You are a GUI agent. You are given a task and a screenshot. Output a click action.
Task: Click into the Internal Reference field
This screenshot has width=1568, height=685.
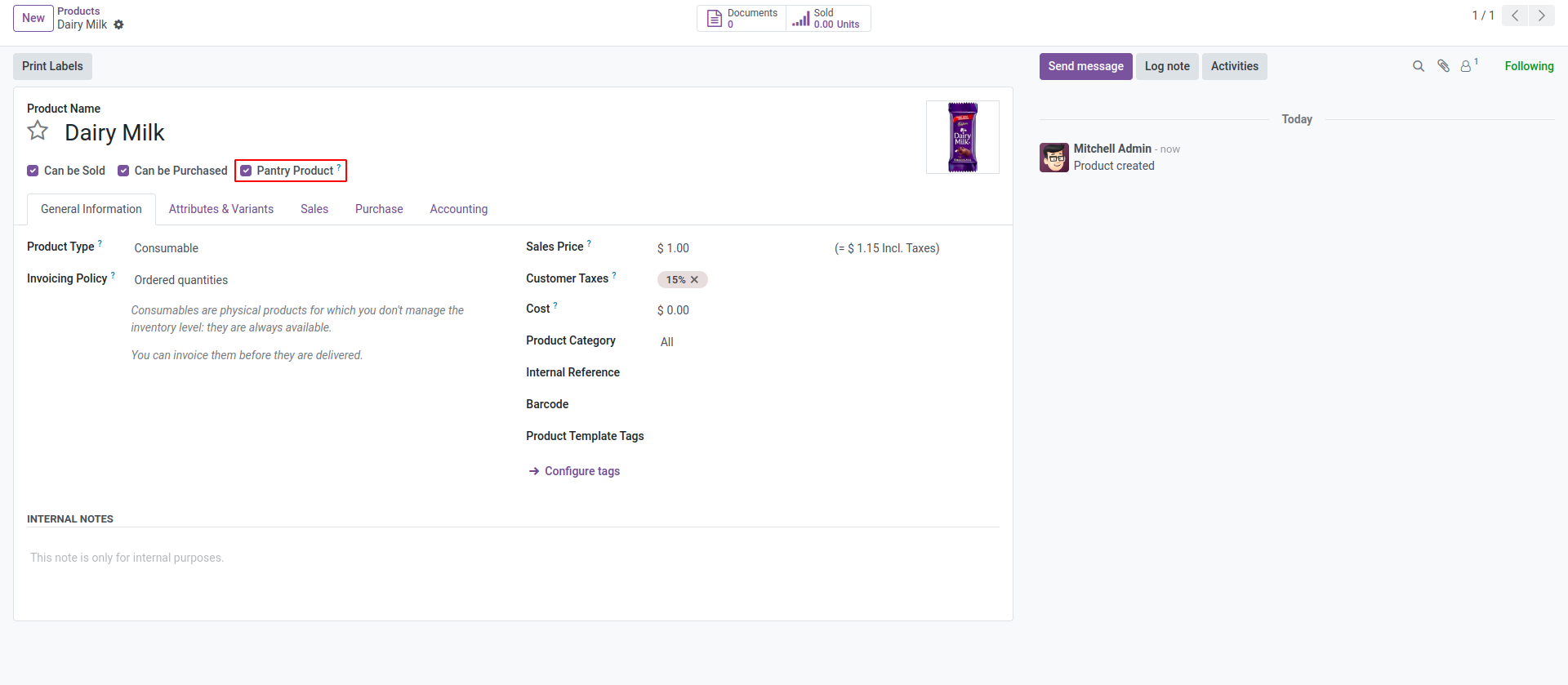[828, 373]
